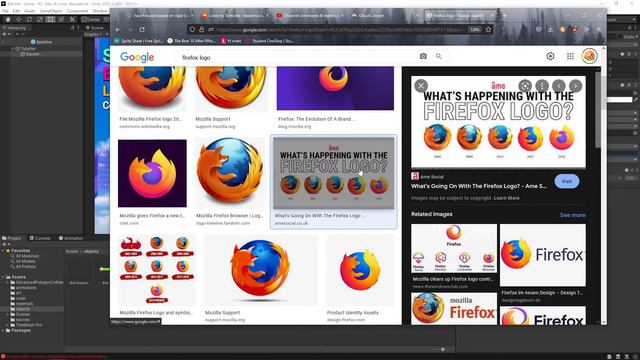Open the Unity Component menu
Viewport: 640px width, 360px height.
tap(77, 11)
